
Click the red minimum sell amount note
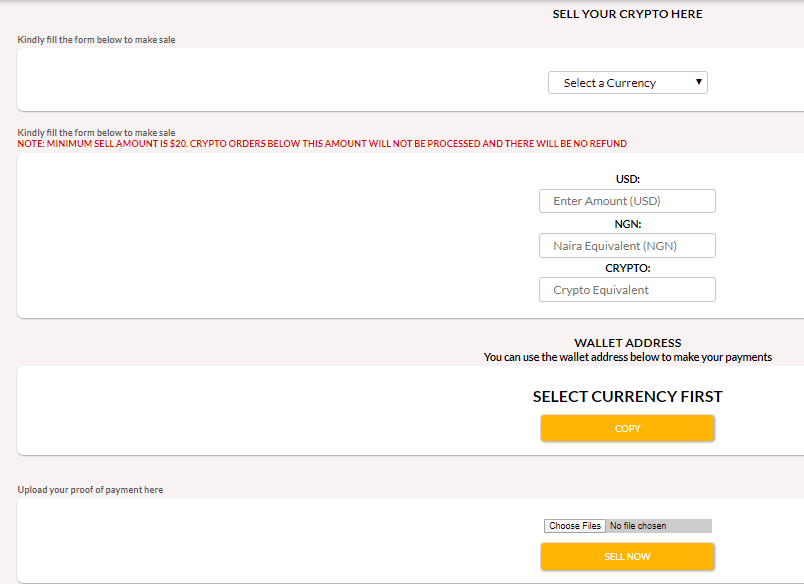322,144
